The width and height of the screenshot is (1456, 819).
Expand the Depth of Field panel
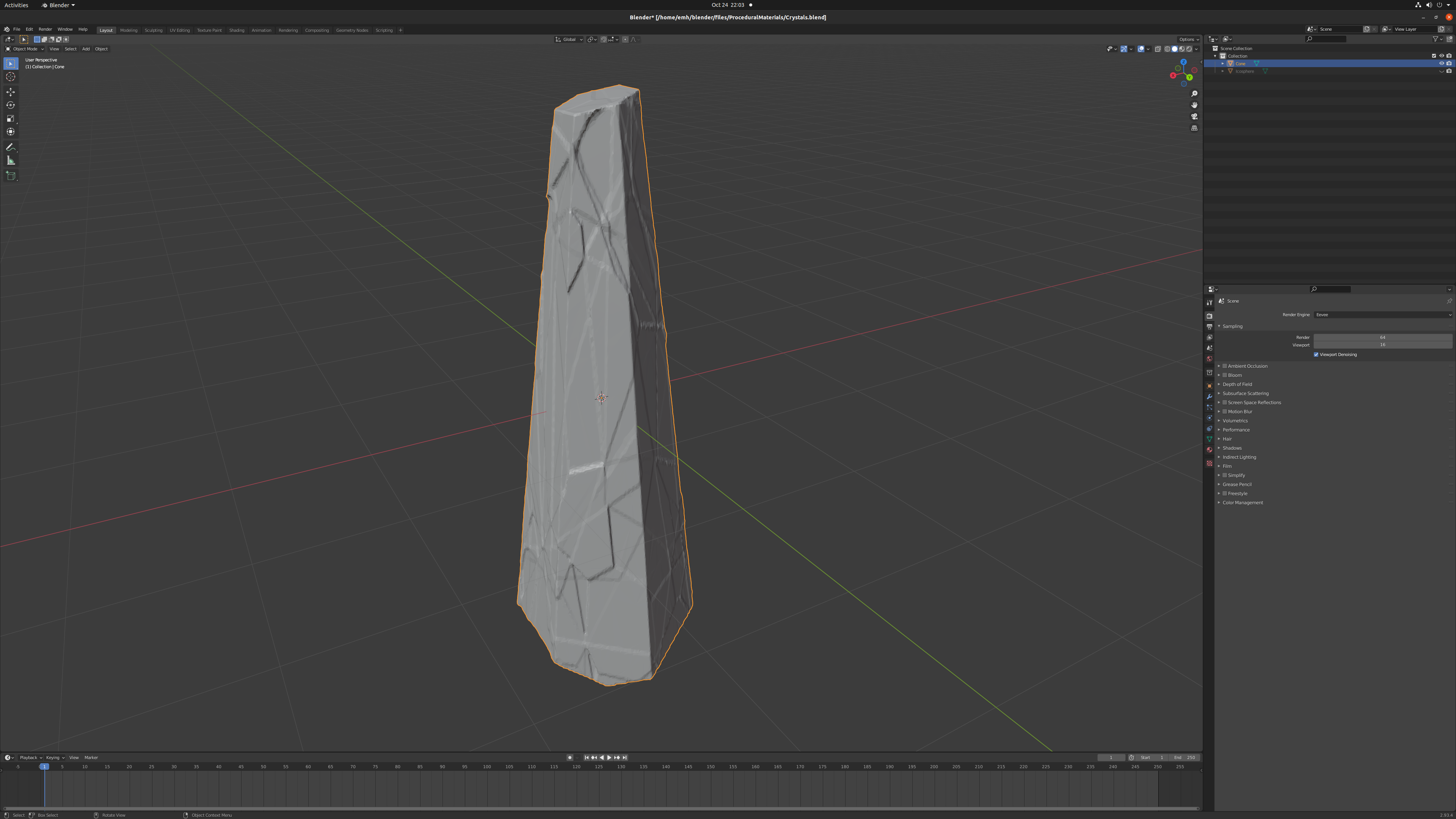pos(1237,384)
